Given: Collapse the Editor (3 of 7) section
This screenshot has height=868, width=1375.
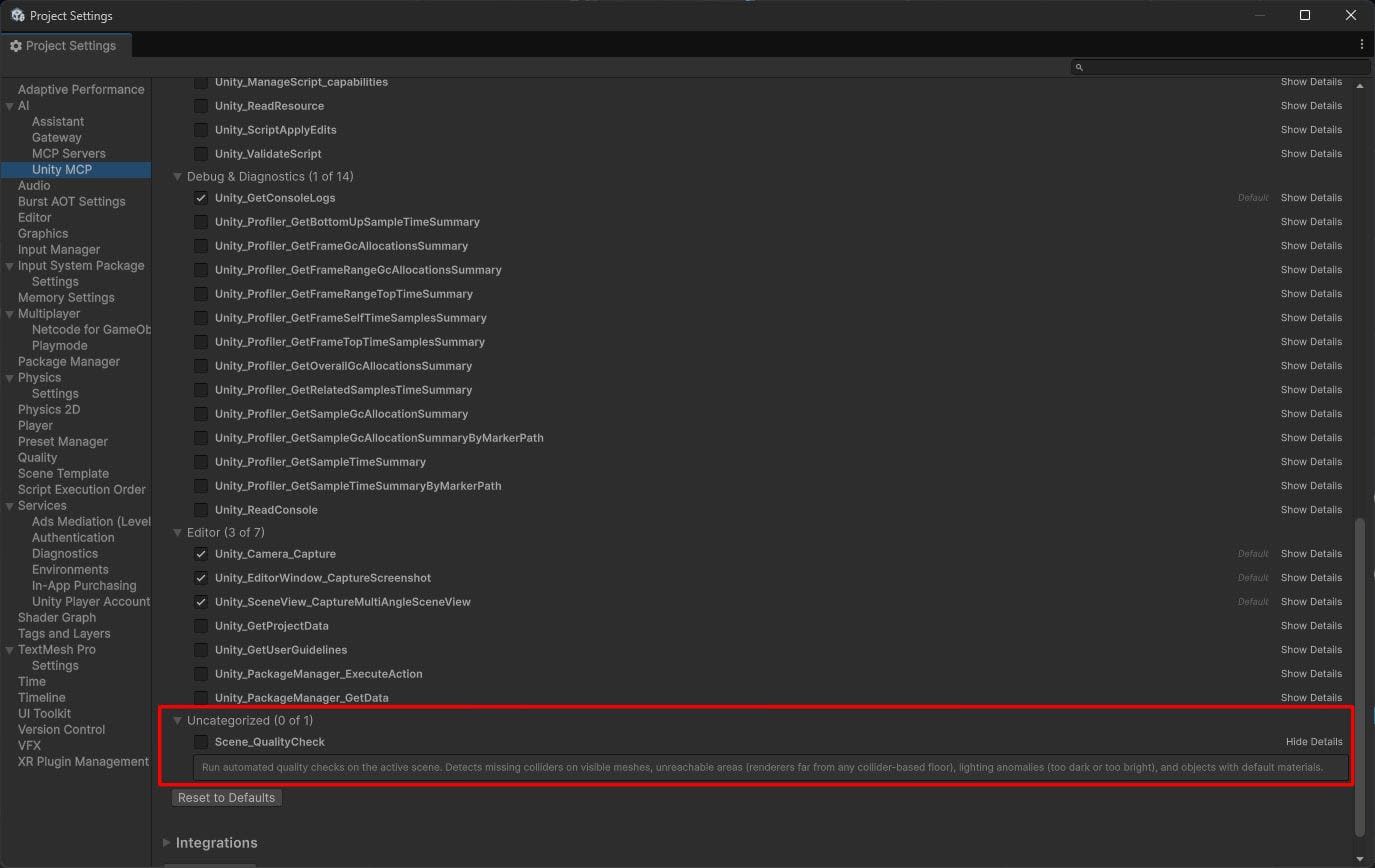Looking at the screenshot, I should click(178, 533).
